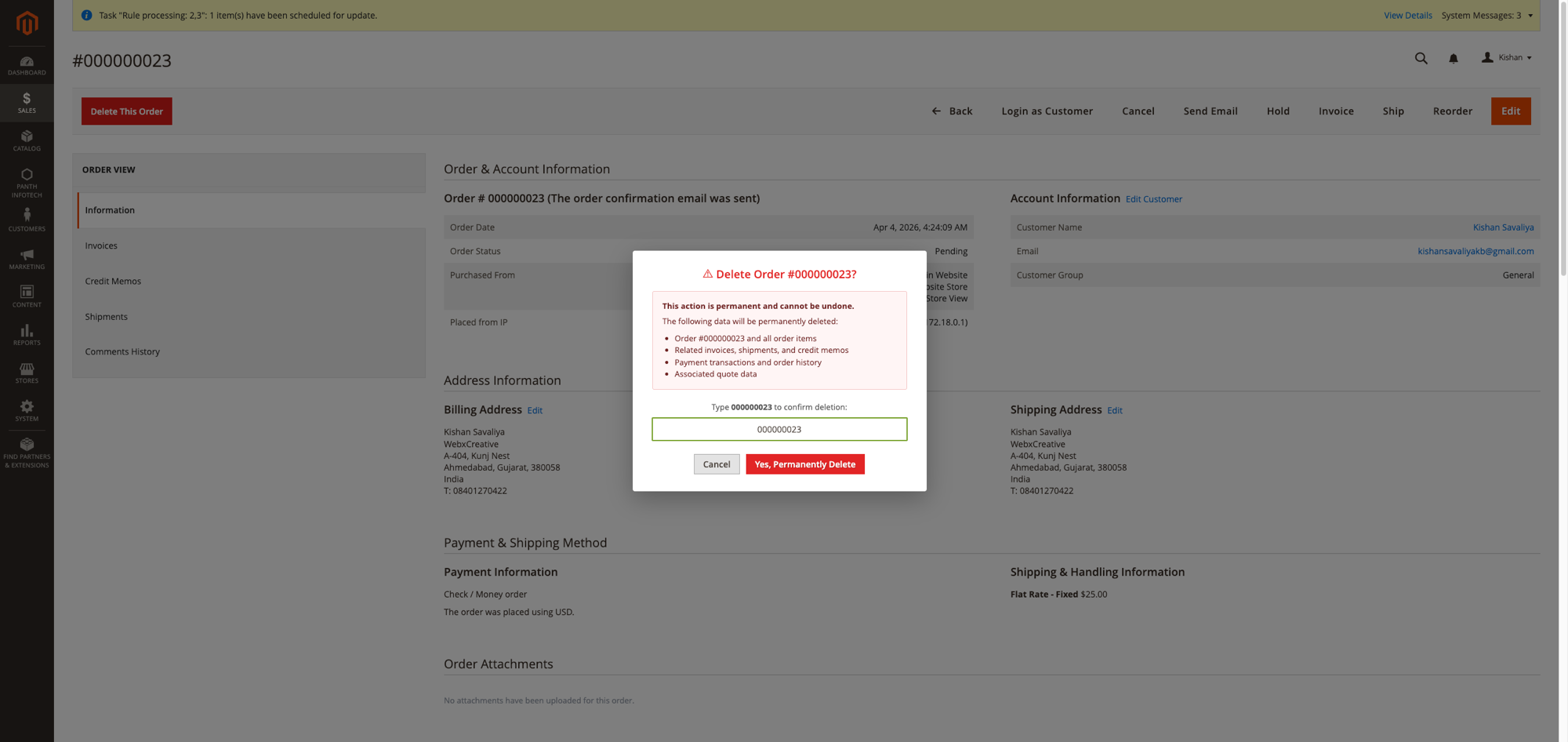Viewport: 1568px width, 742px height.
Task: Select the Sales icon in sidebar
Action: [x=27, y=102]
